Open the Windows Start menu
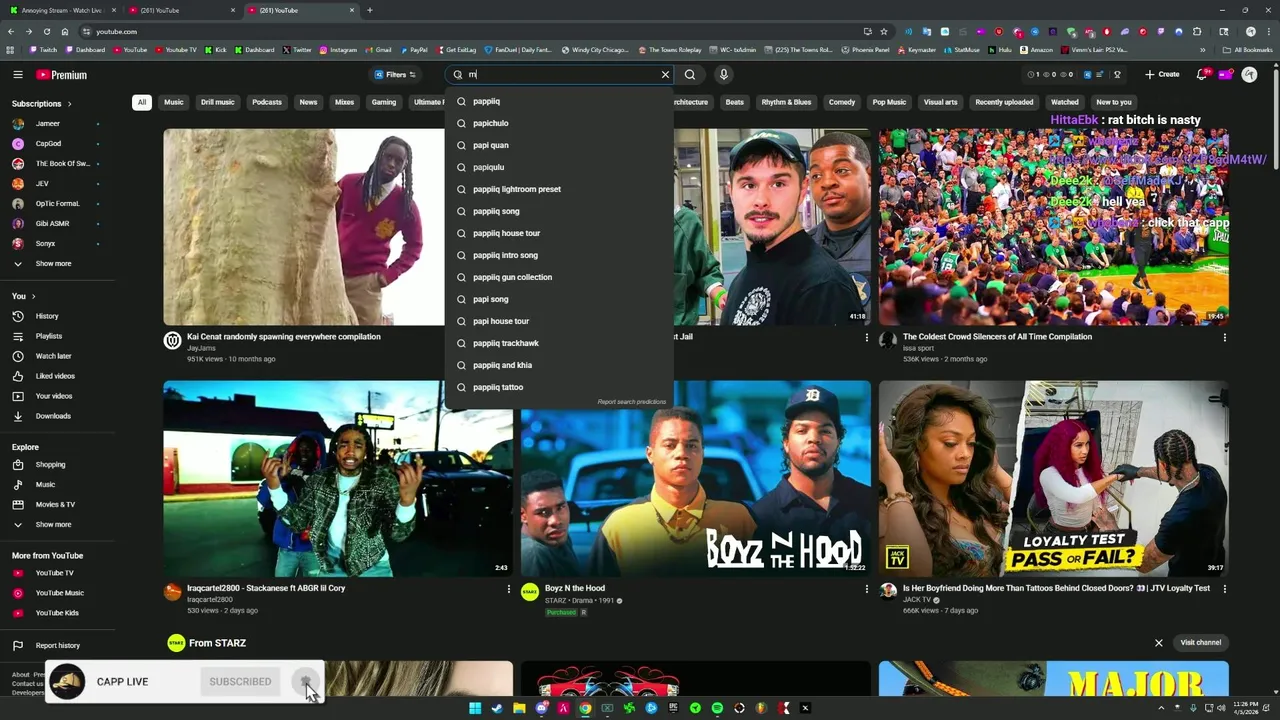Screen dimensions: 1280x720 pyautogui.click(x=475, y=708)
